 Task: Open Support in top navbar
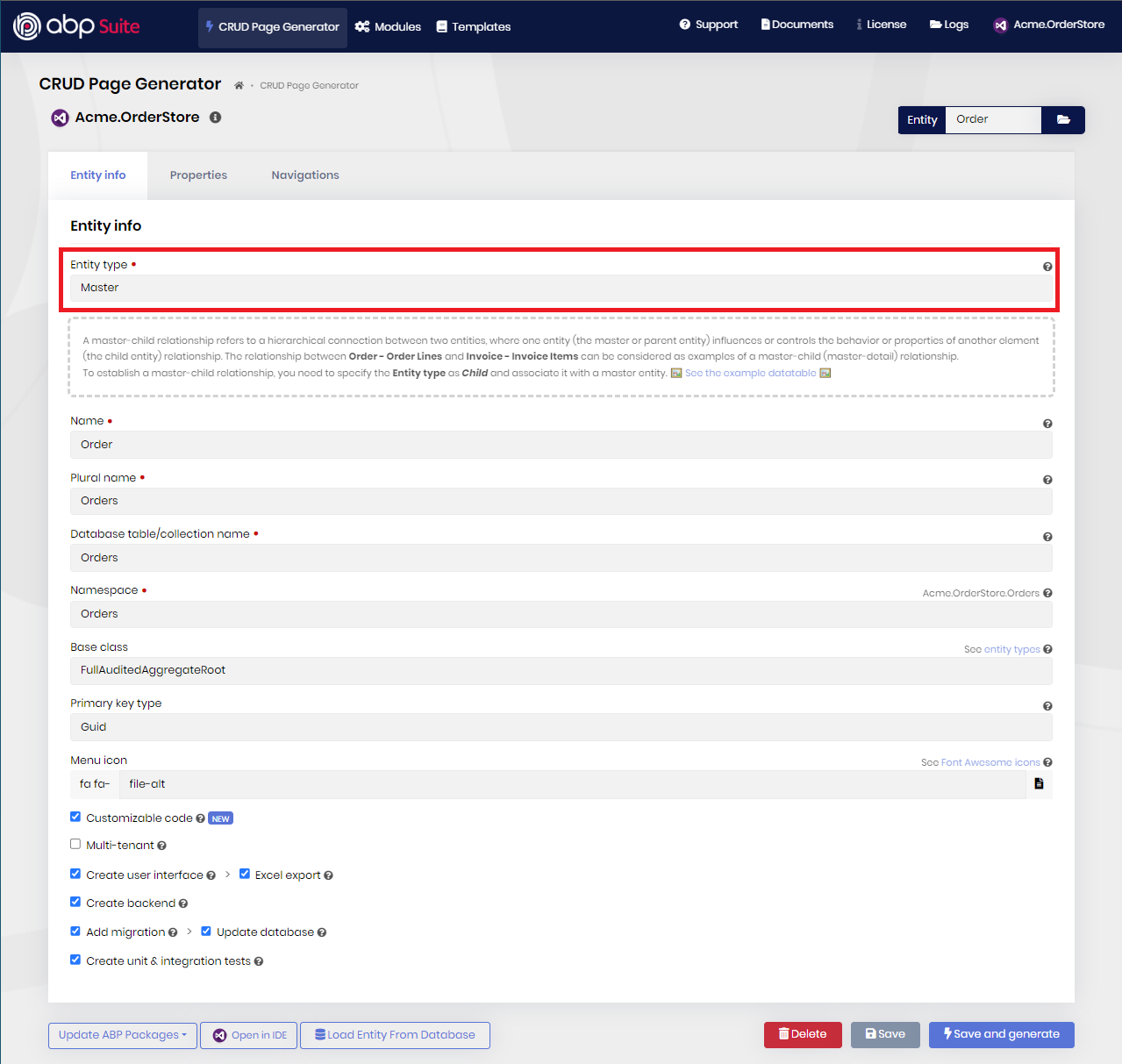pos(709,25)
